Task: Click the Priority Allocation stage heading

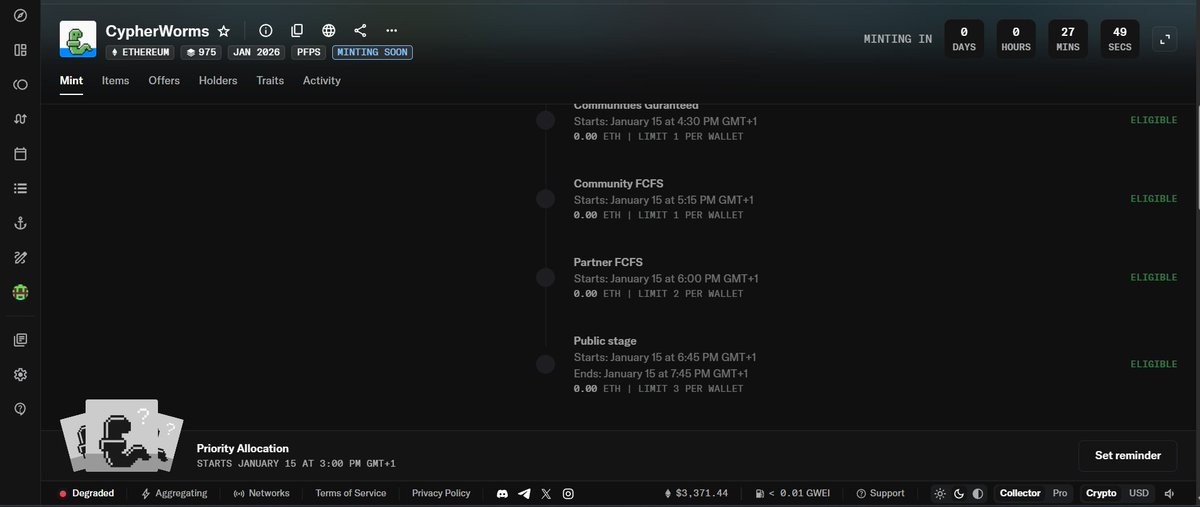Action: [x=243, y=448]
